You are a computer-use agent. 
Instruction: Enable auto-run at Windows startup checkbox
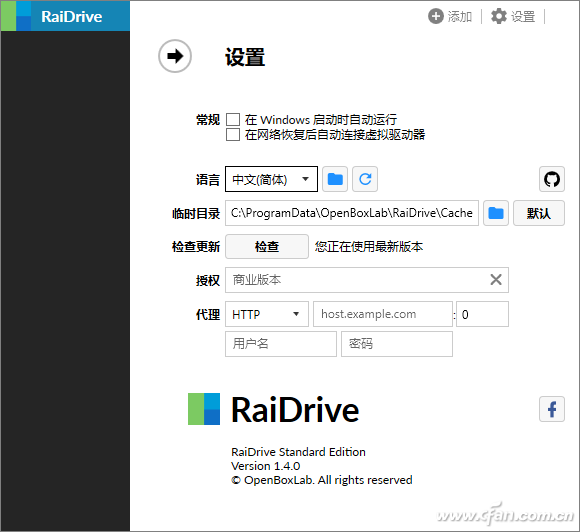pyautogui.click(x=233, y=120)
